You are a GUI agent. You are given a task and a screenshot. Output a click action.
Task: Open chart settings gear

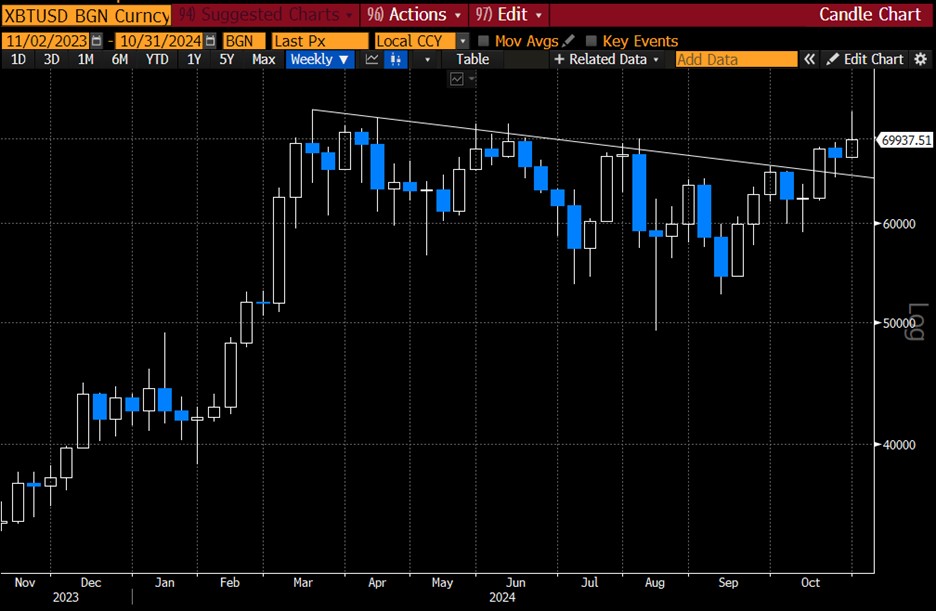[x=920, y=59]
